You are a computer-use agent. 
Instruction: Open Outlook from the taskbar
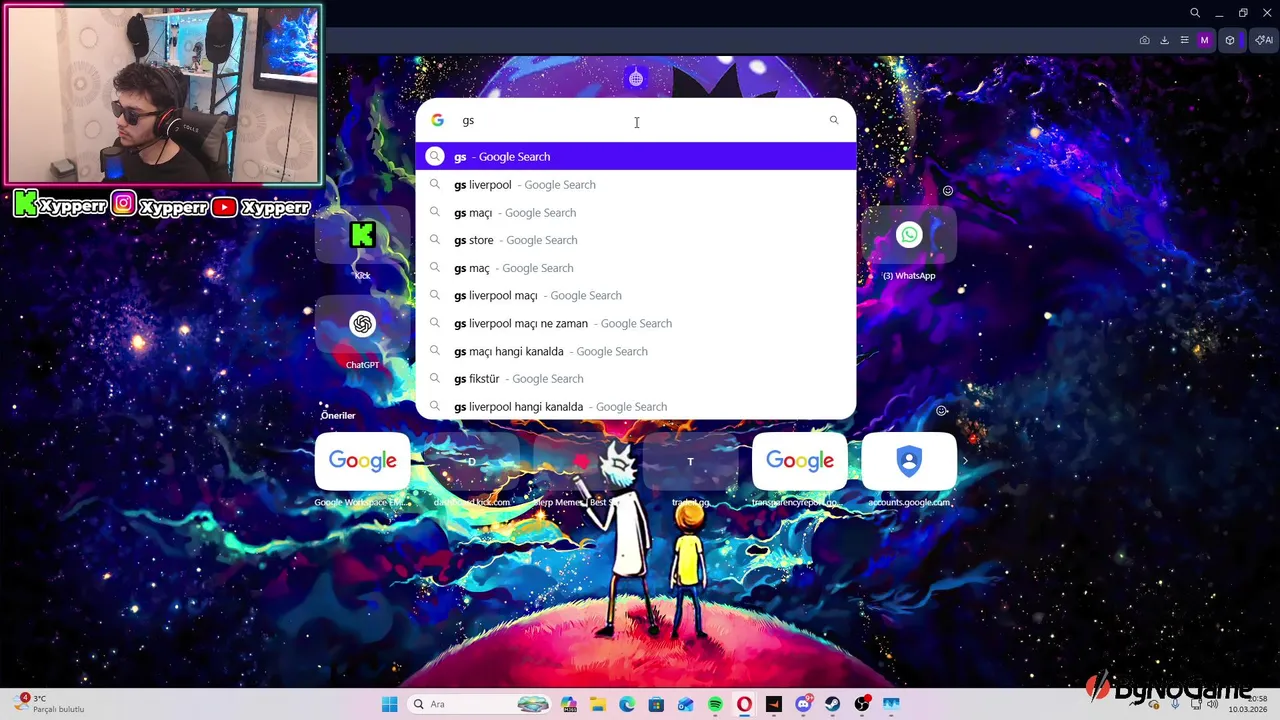coord(686,704)
